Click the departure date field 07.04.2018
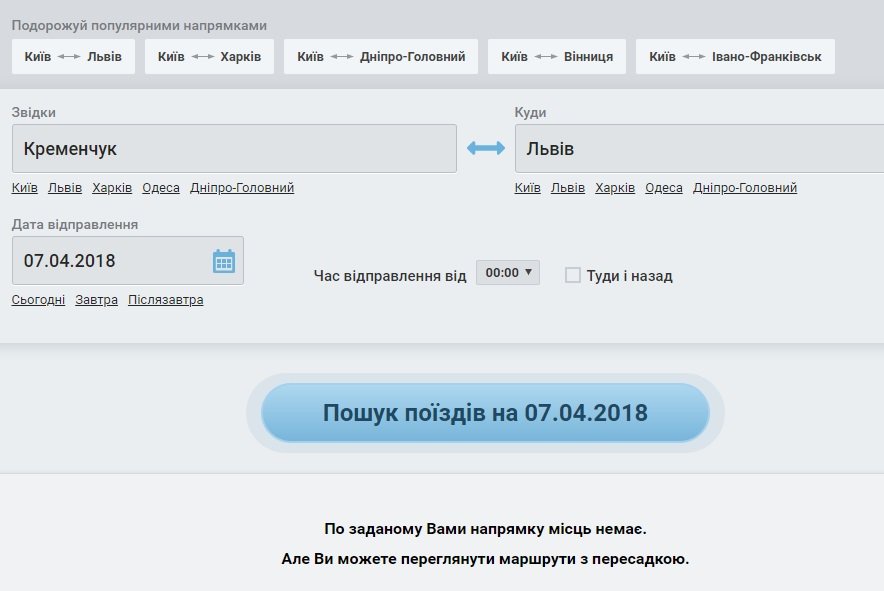 tap(110, 261)
